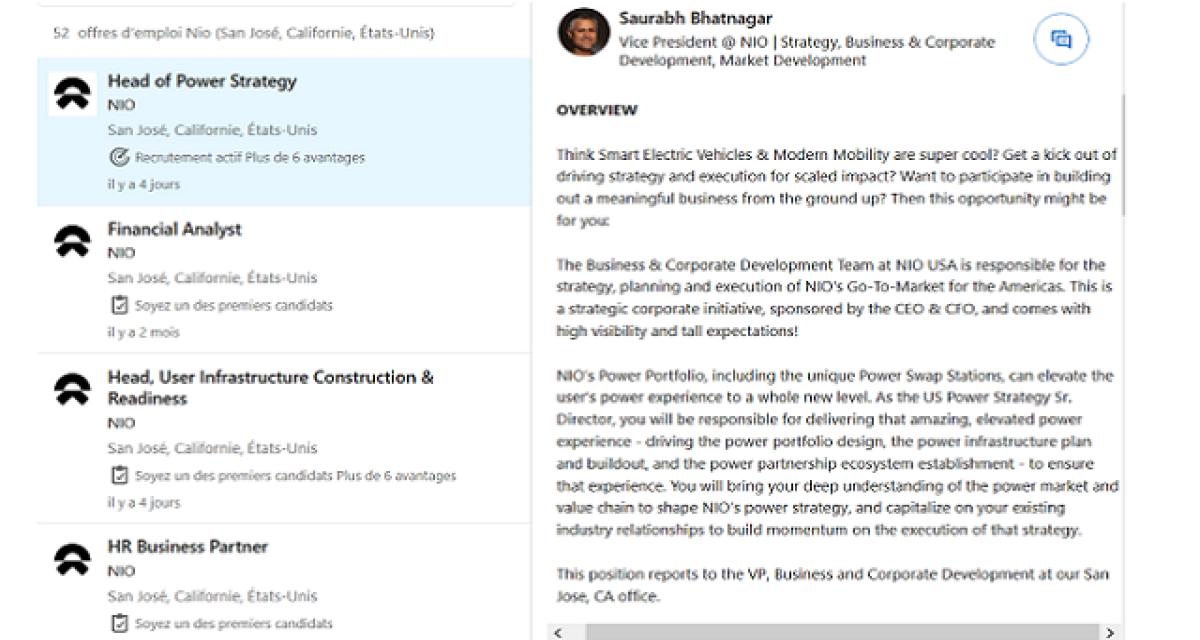Click clipboard icon under Financial Analyst listing
This screenshot has height=640, width=1200.
tap(118, 305)
